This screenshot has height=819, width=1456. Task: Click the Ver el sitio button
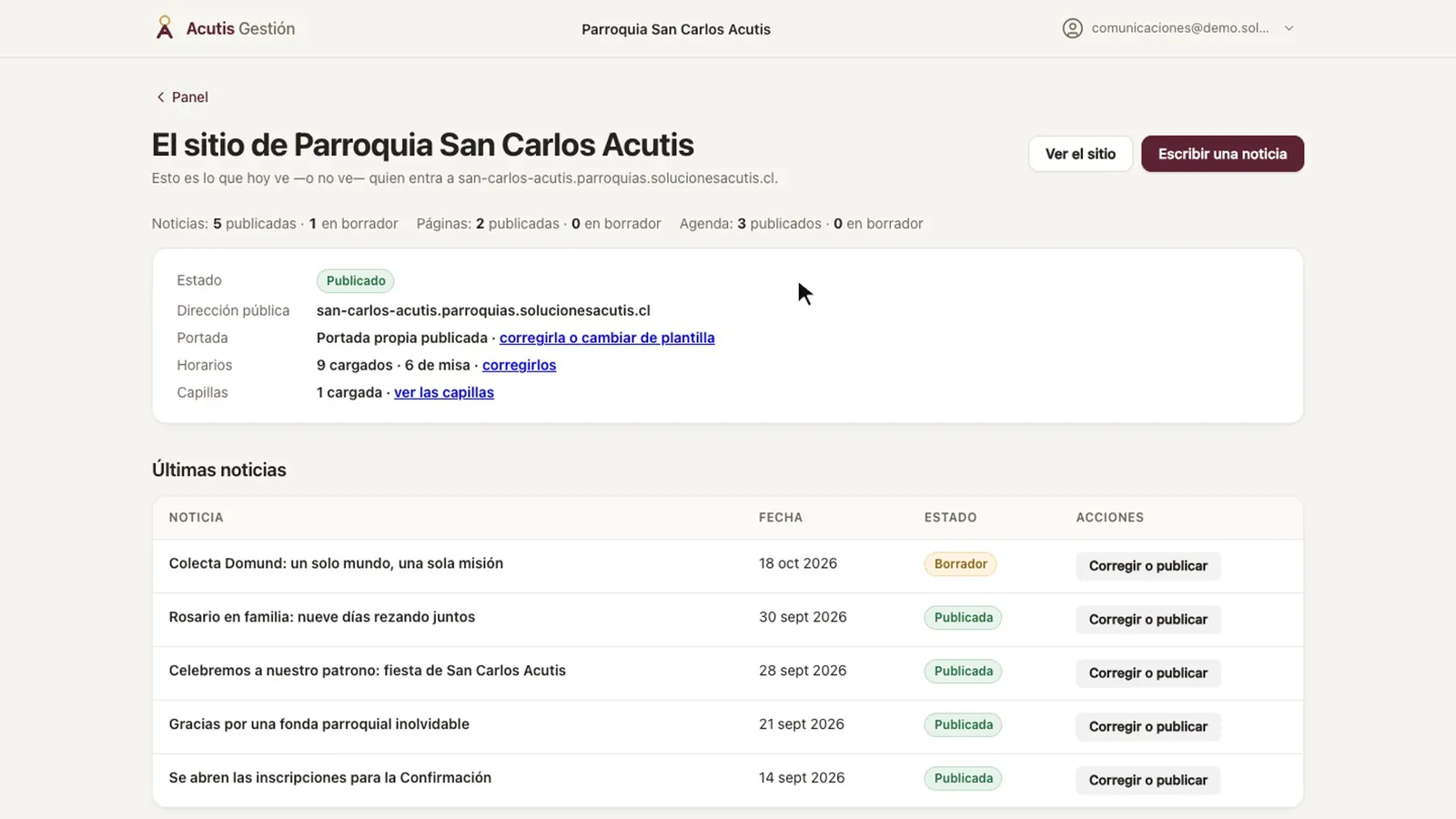tap(1080, 154)
